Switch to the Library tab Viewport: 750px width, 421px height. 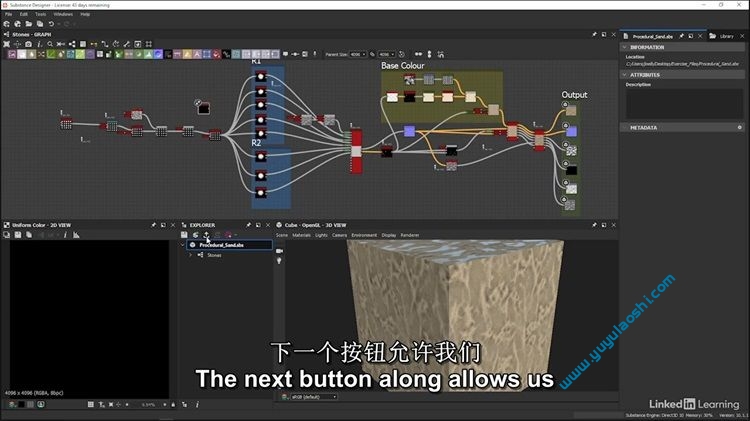pos(727,36)
